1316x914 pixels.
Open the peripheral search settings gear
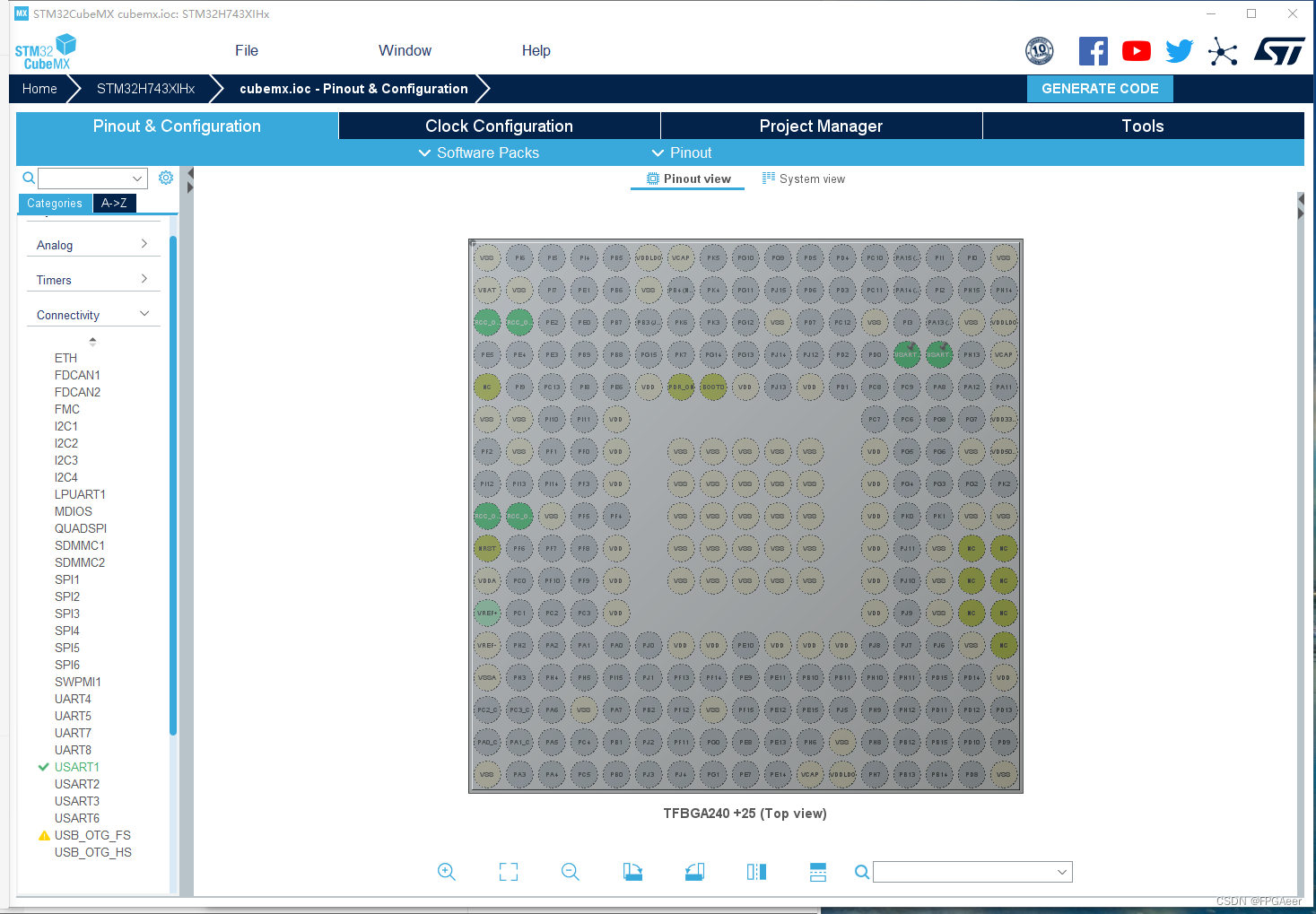pyautogui.click(x=166, y=178)
